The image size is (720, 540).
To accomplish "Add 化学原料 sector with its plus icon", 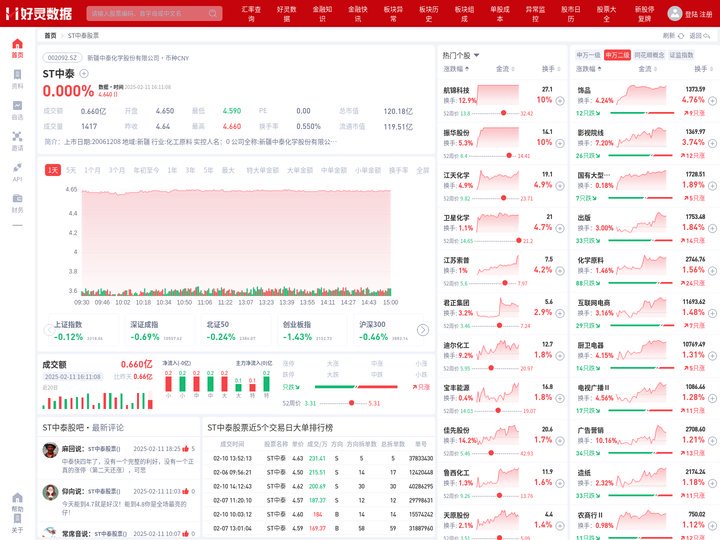I will tap(712, 271).
